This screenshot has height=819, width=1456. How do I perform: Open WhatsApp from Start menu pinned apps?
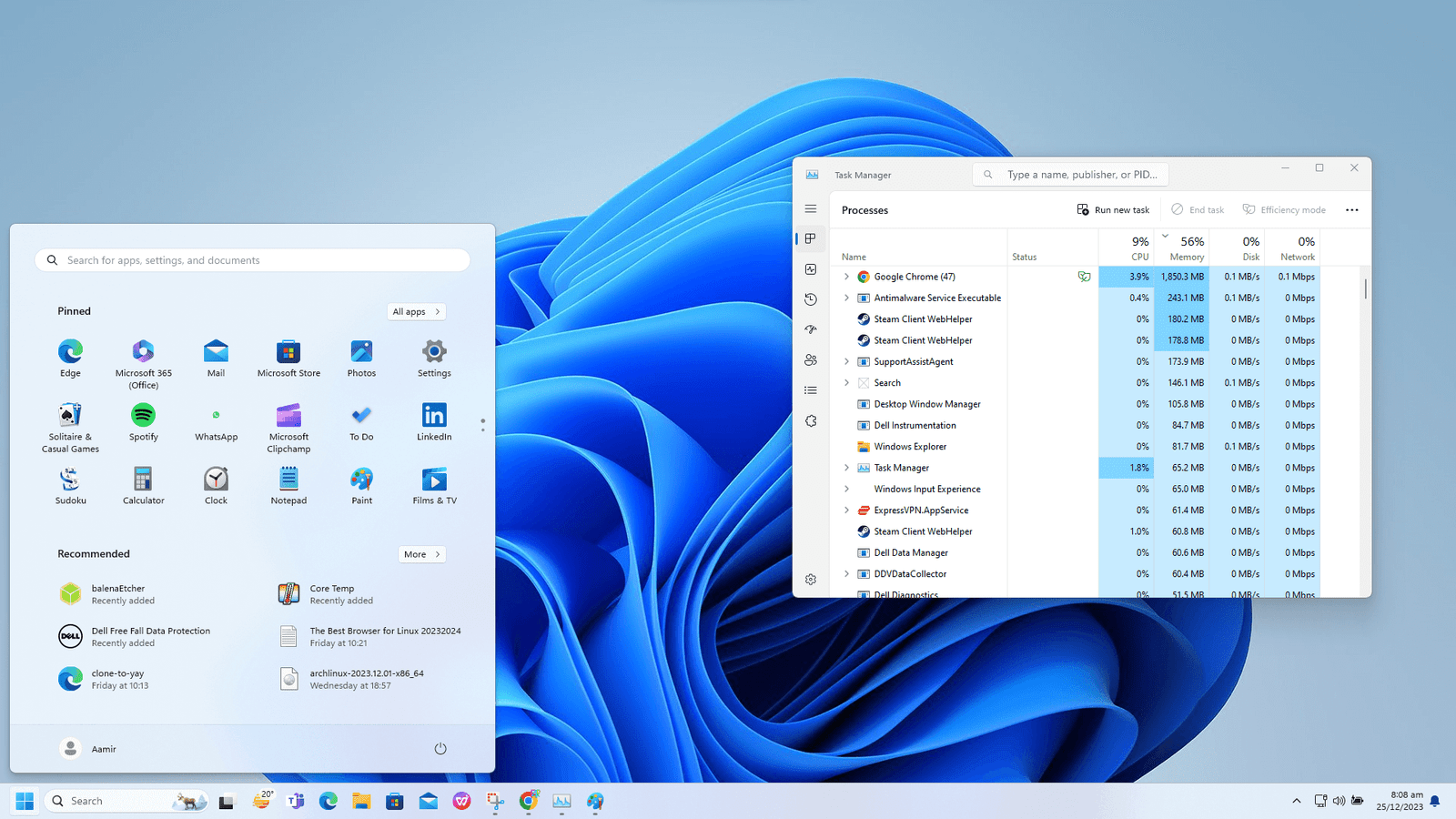(x=217, y=422)
